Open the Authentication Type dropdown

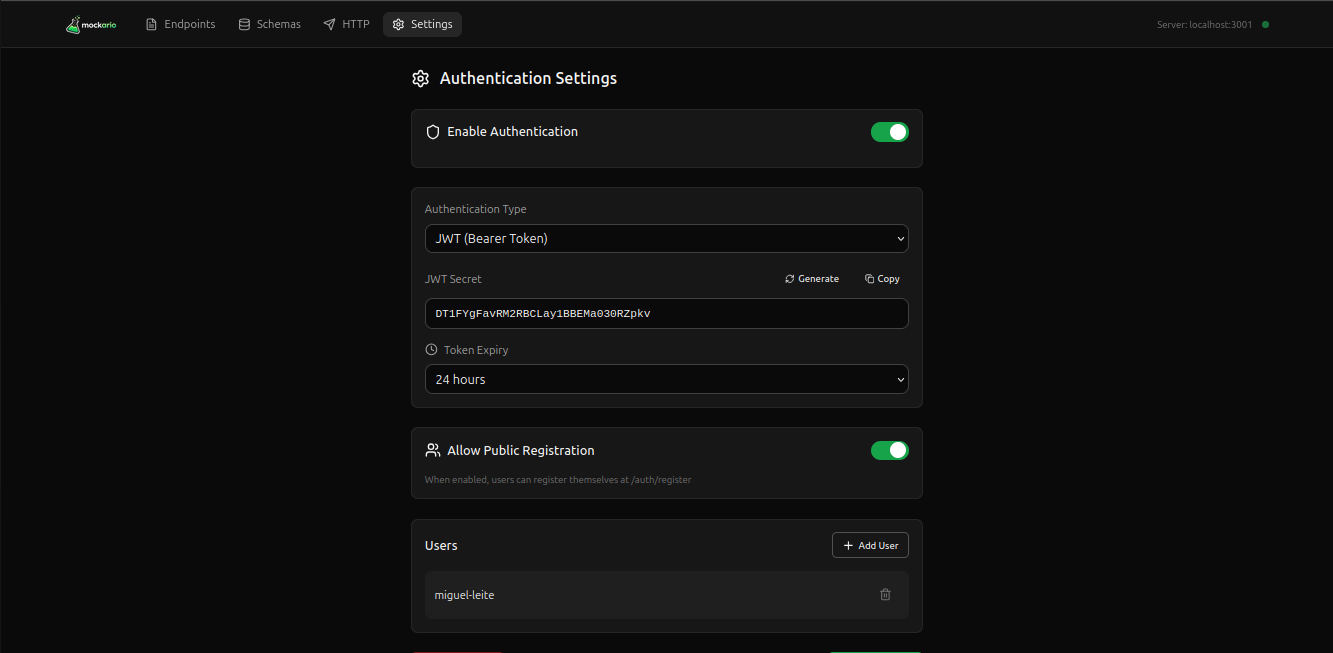coord(666,239)
